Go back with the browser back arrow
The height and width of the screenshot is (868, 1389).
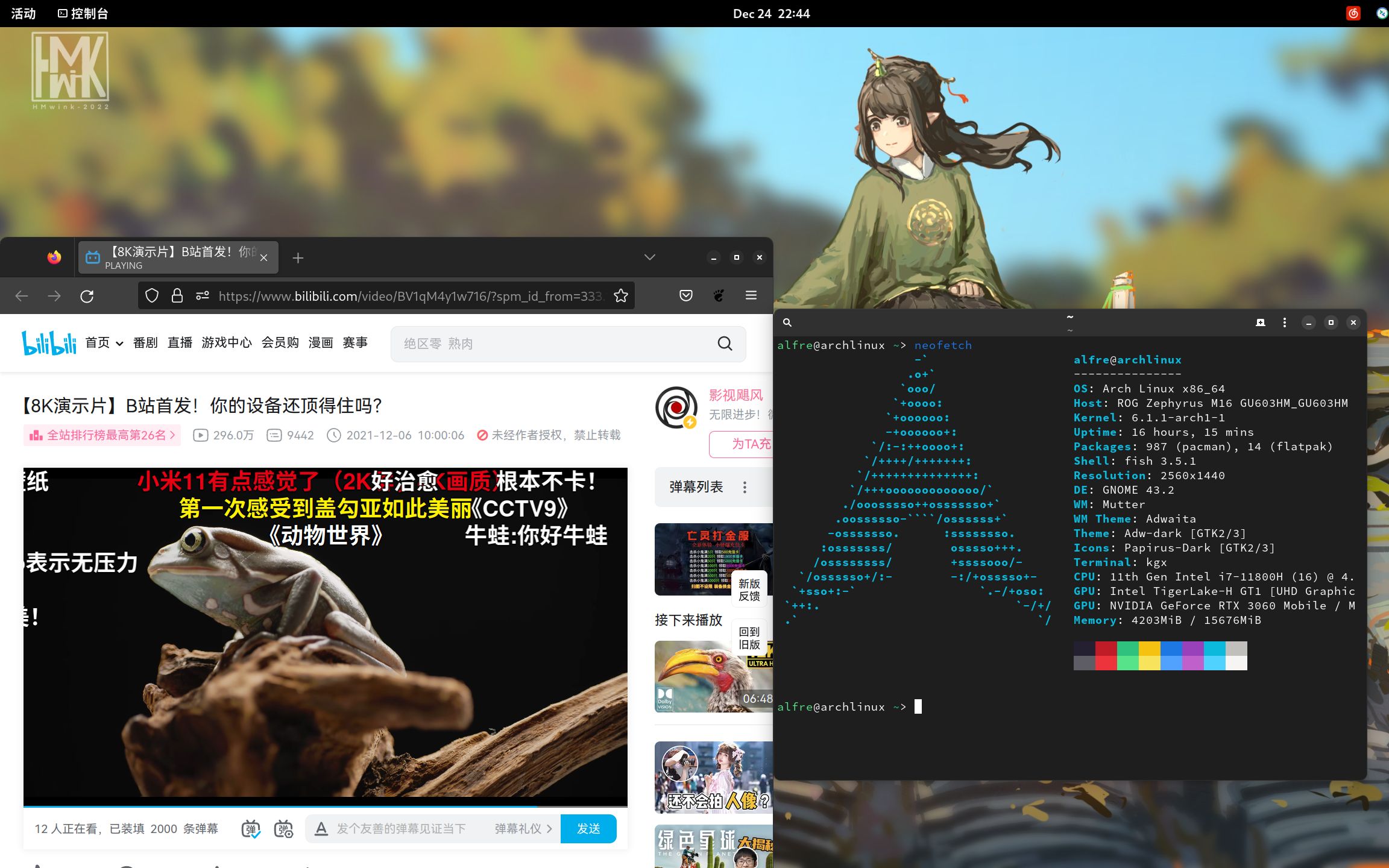(x=22, y=296)
